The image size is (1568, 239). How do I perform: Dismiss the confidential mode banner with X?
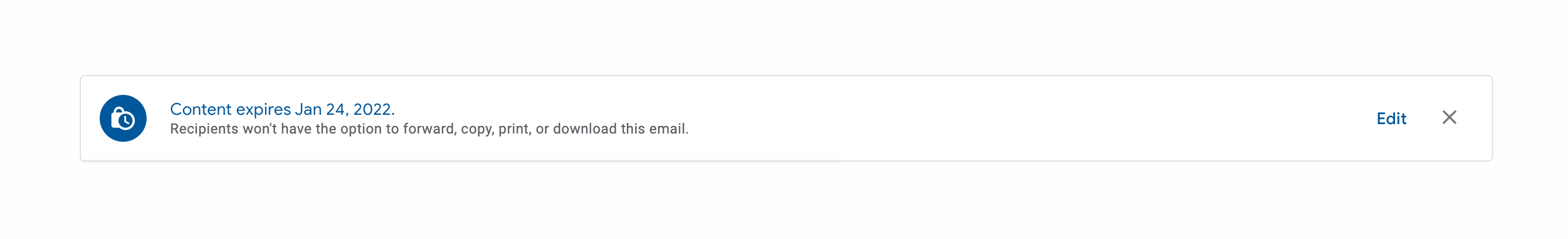(x=1449, y=117)
